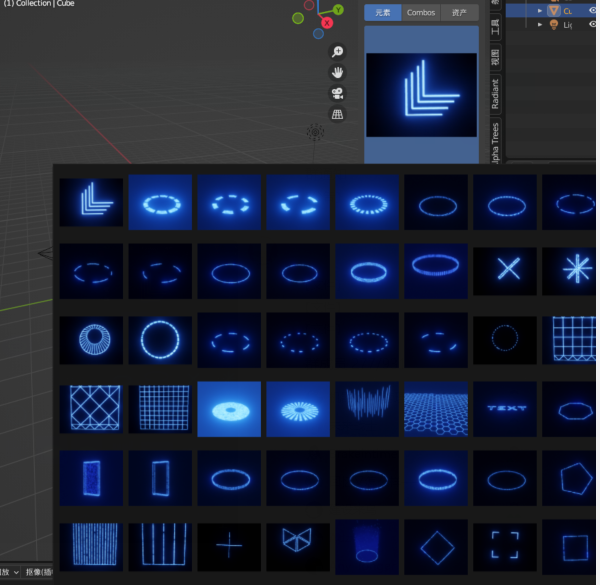The width and height of the screenshot is (600, 585).
Task: Pick the stacked L-shaped lines thumbnail in grid
Action: point(91,202)
